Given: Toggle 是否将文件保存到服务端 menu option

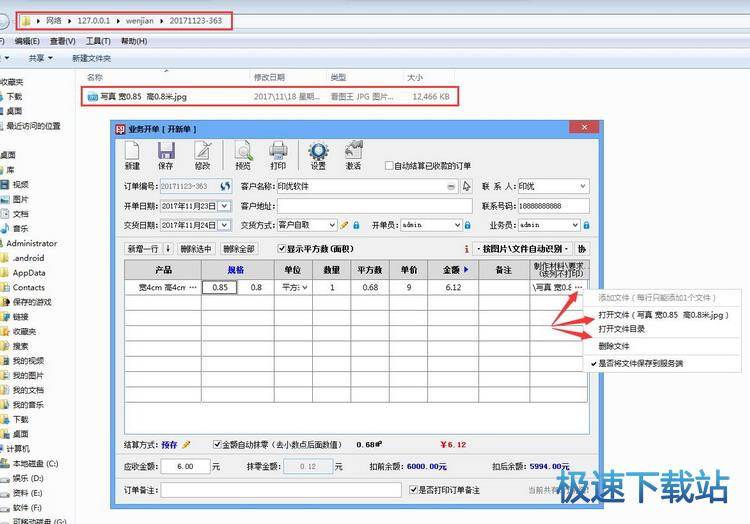Looking at the screenshot, I should (641, 363).
